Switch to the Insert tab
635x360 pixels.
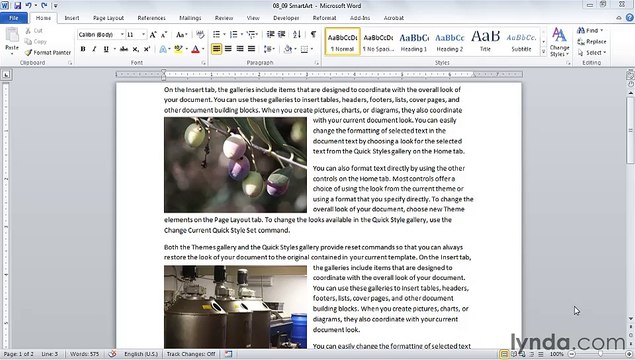pyautogui.click(x=72, y=18)
